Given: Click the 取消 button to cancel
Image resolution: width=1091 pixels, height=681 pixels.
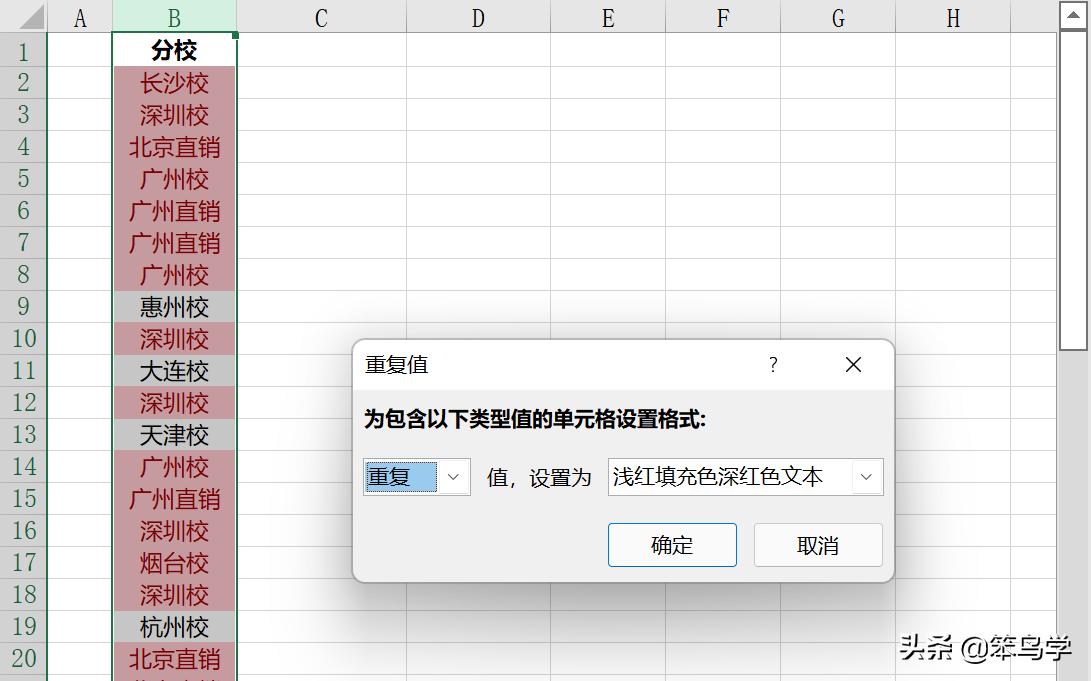Looking at the screenshot, I should [818, 544].
